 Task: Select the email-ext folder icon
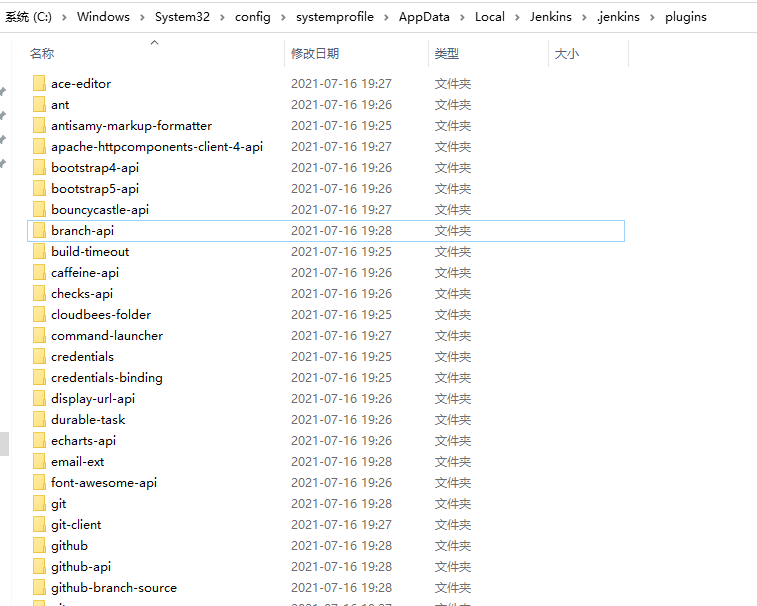coord(40,462)
